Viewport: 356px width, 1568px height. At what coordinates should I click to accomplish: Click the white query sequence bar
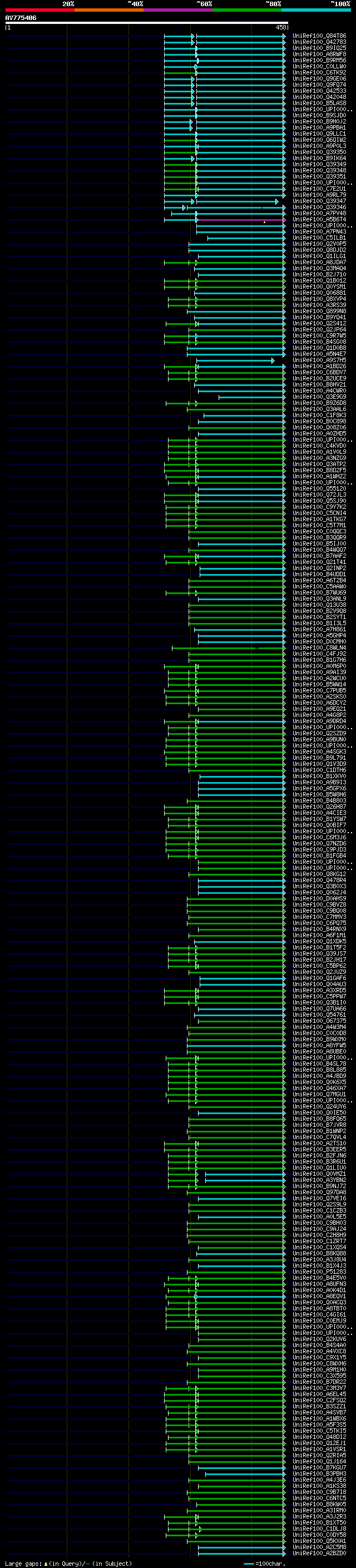pyautogui.click(x=147, y=22)
